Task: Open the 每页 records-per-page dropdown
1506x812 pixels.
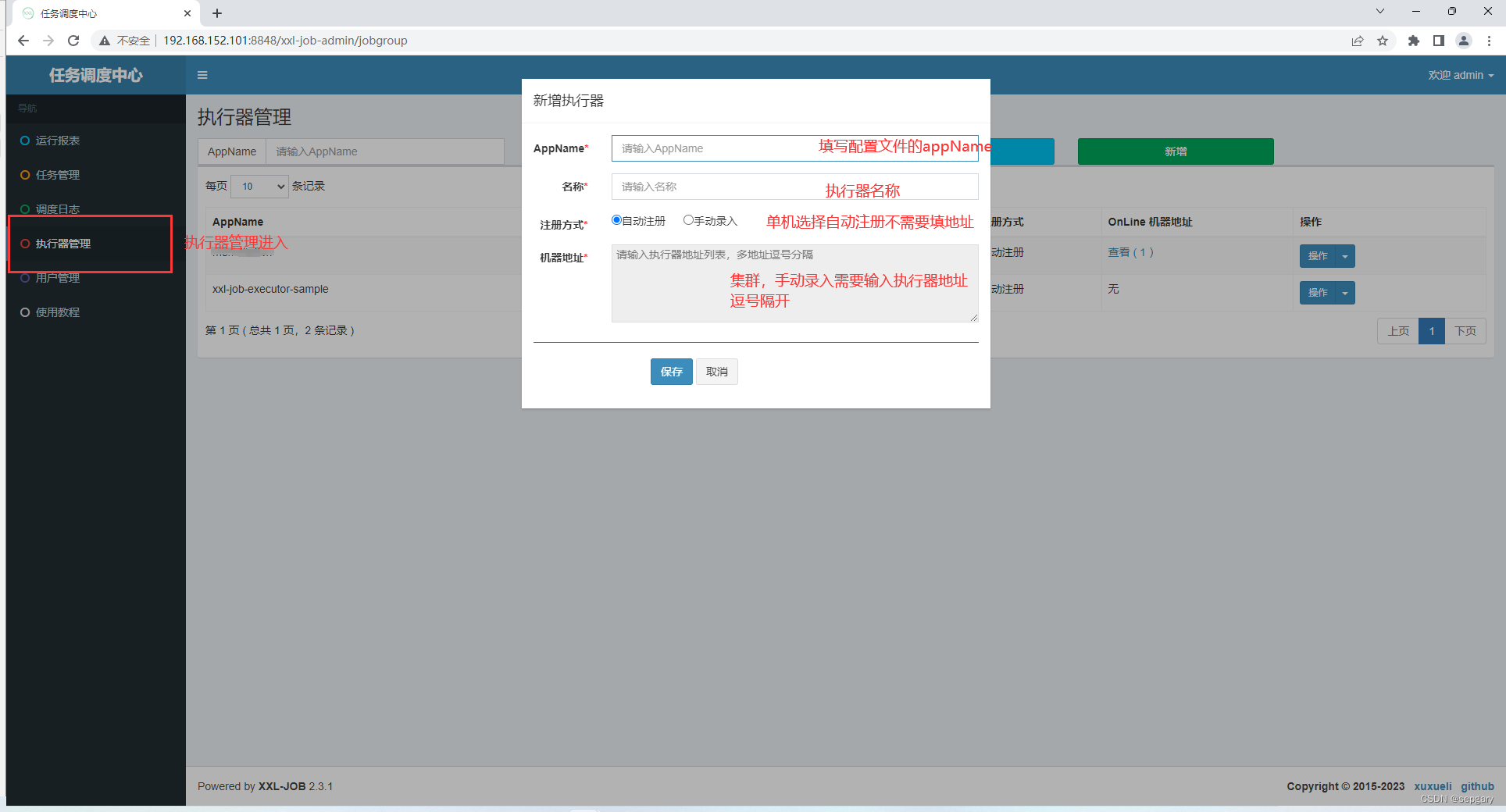Action: [260, 187]
